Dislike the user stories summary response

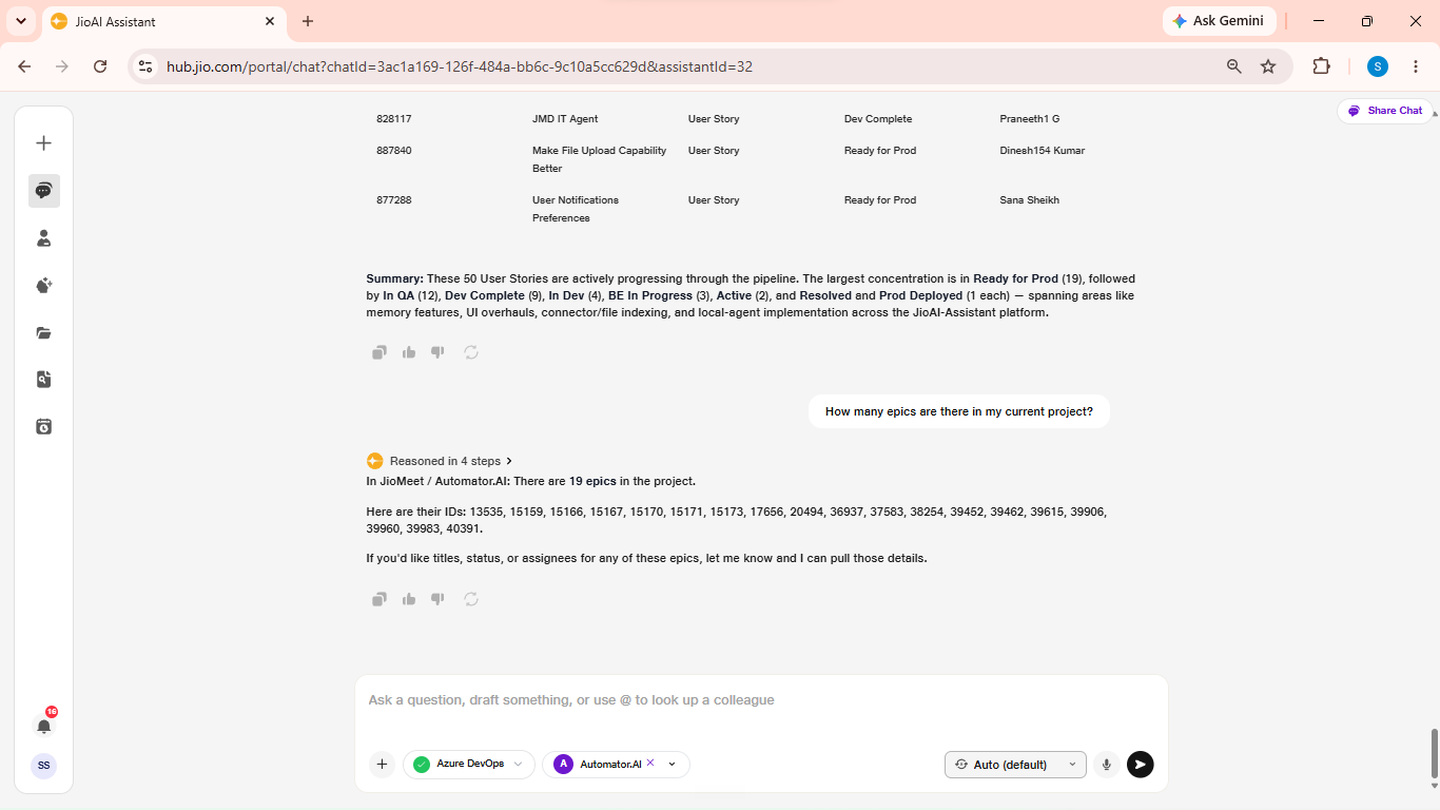[x=437, y=352]
